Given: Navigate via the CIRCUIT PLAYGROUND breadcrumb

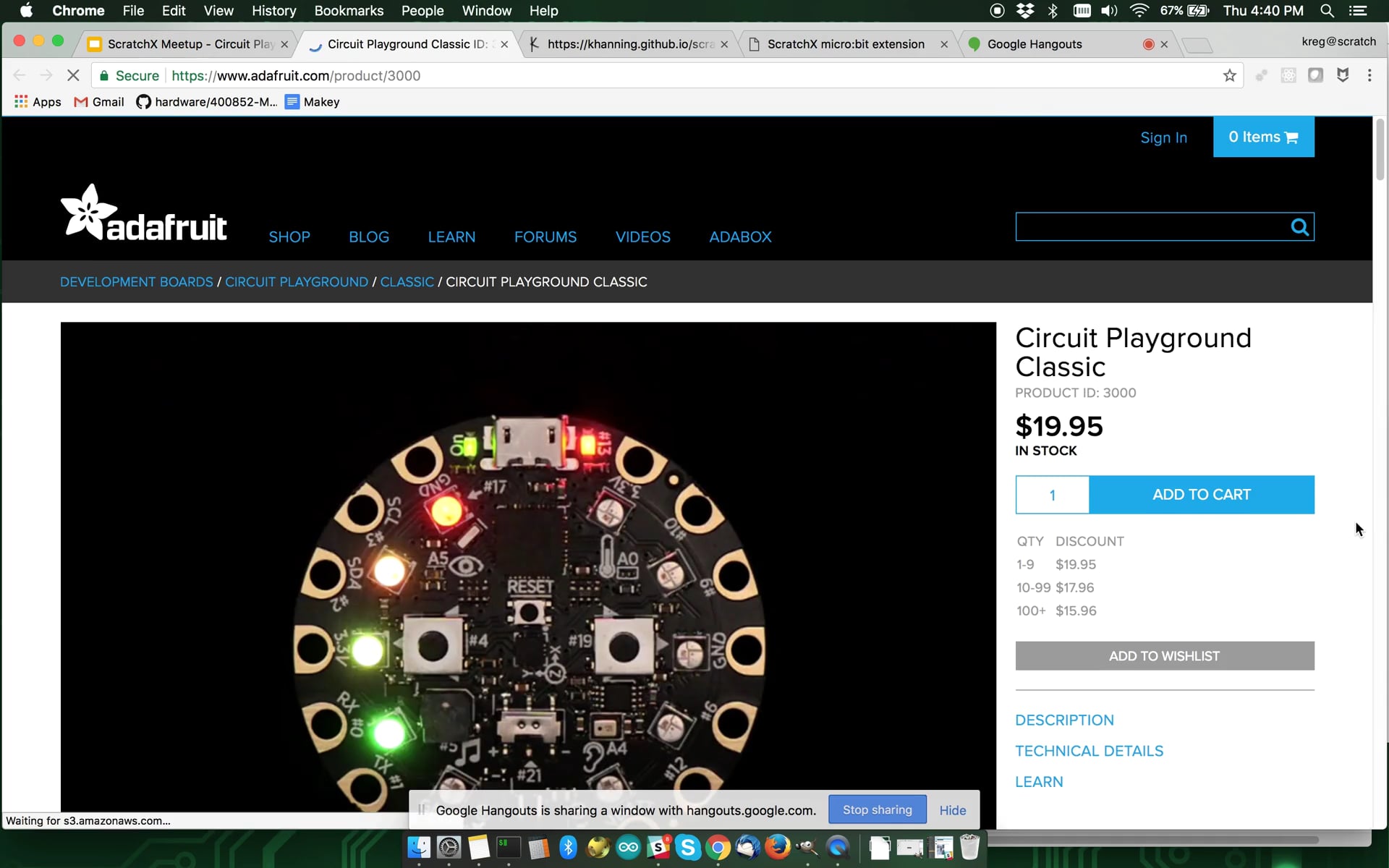Looking at the screenshot, I should pos(297,281).
